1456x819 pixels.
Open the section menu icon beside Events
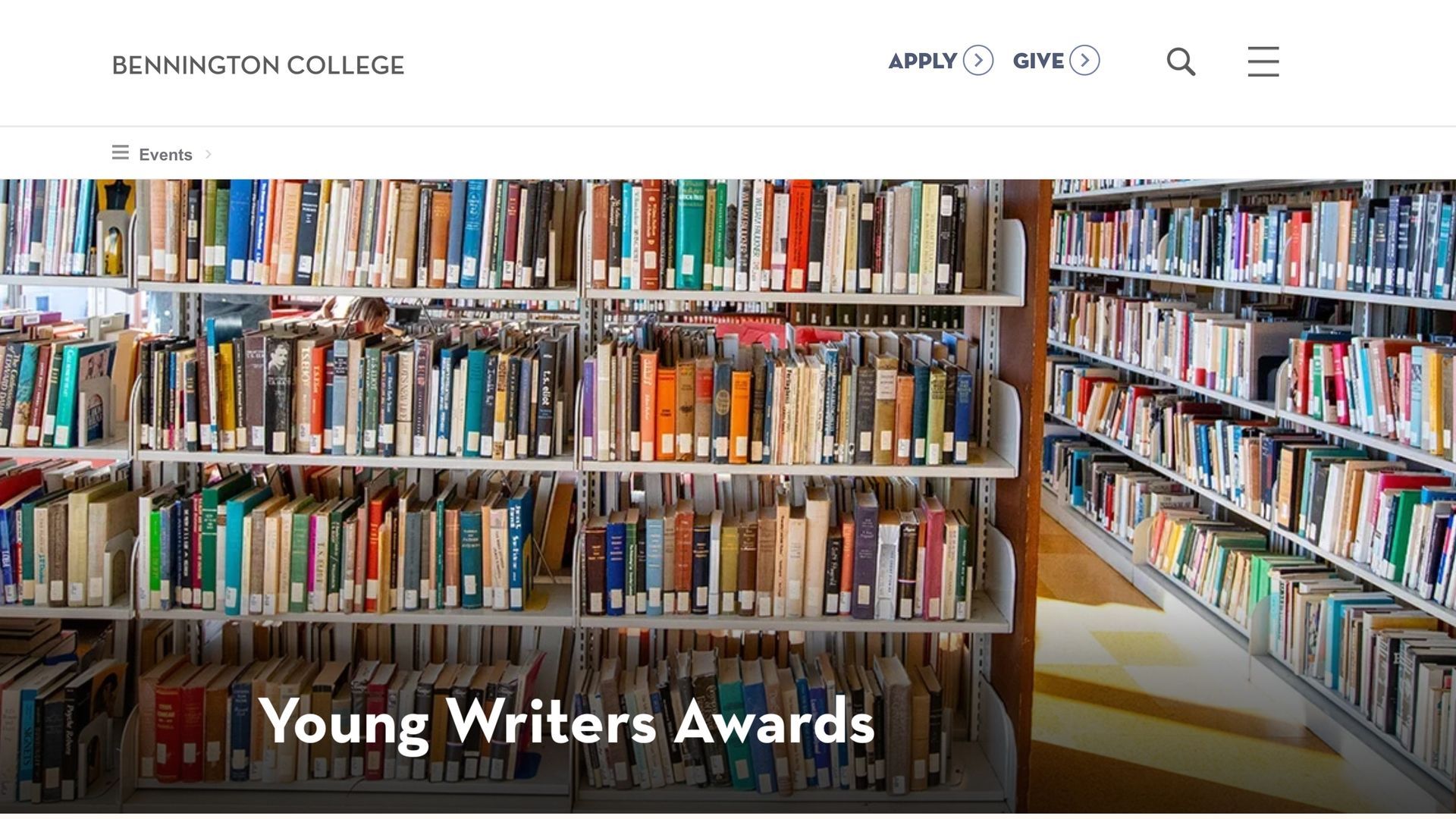point(120,153)
